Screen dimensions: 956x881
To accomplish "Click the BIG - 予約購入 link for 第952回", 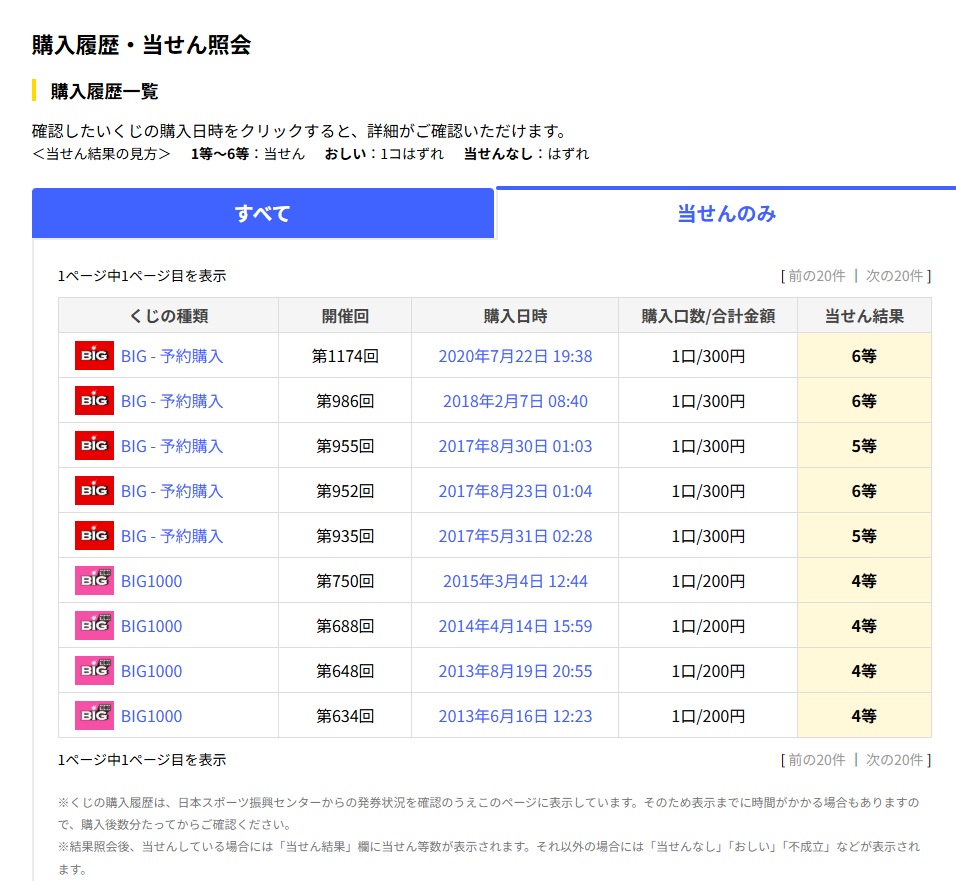I will (x=172, y=491).
